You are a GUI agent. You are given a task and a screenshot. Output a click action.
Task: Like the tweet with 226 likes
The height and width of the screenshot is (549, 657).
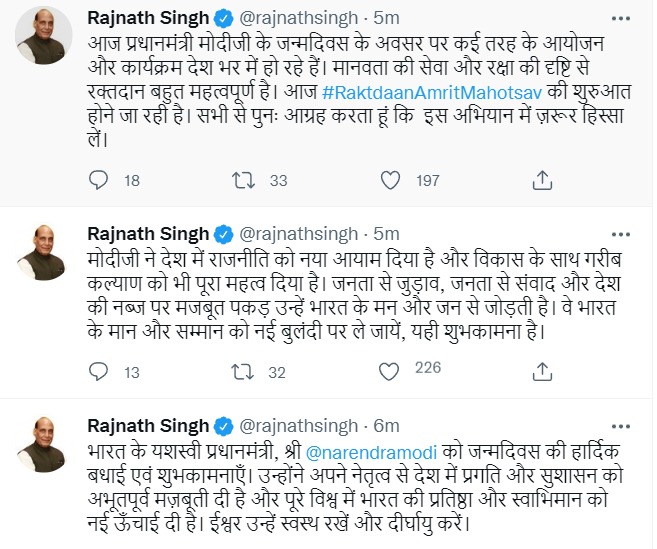tap(395, 373)
